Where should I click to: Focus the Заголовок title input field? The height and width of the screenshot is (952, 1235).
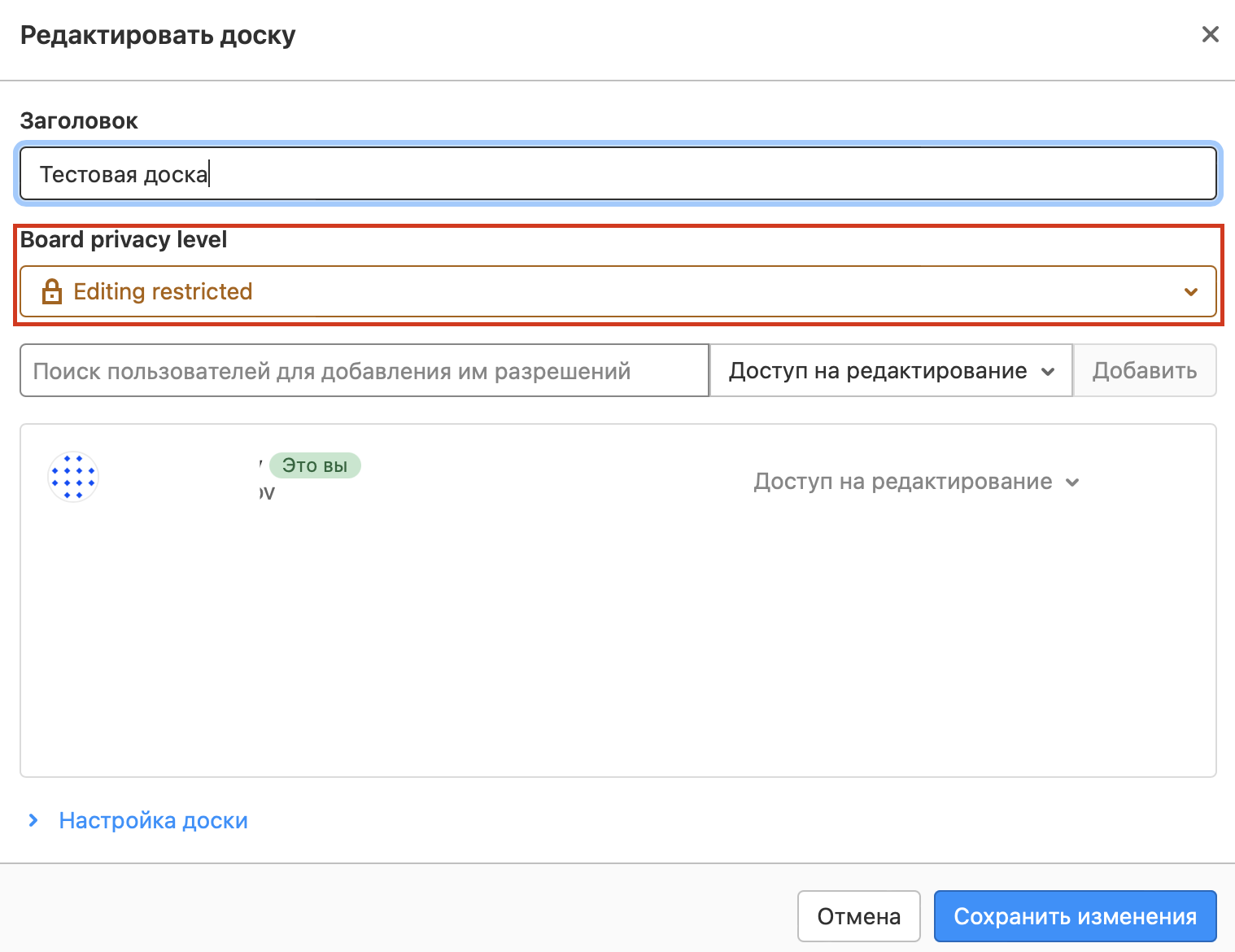point(617,174)
